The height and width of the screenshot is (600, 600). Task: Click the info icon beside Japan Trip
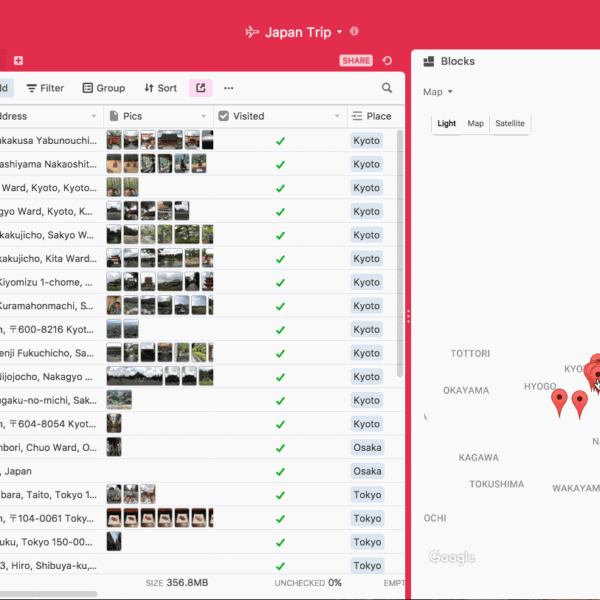354,32
